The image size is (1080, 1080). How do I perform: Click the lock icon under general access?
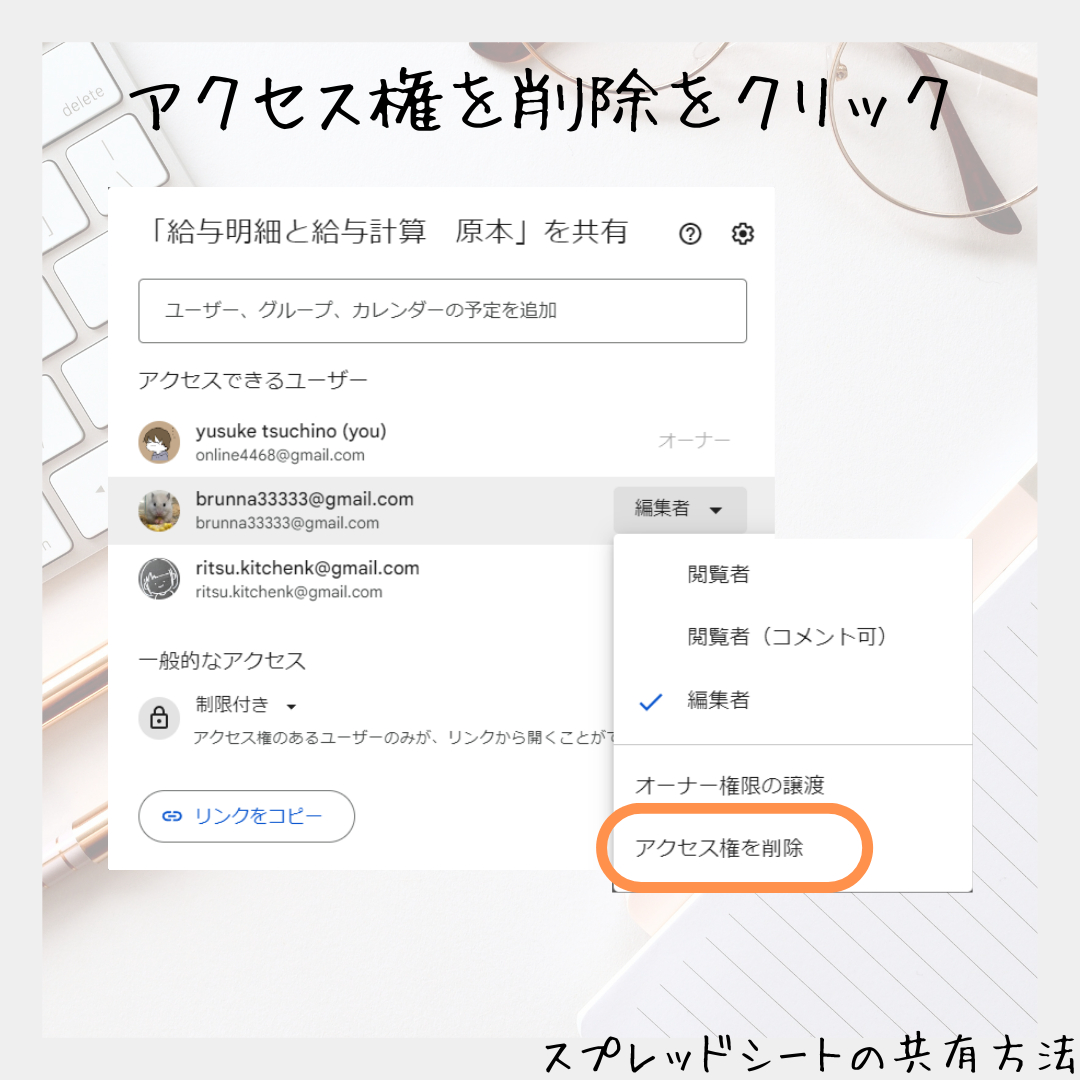[x=159, y=718]
